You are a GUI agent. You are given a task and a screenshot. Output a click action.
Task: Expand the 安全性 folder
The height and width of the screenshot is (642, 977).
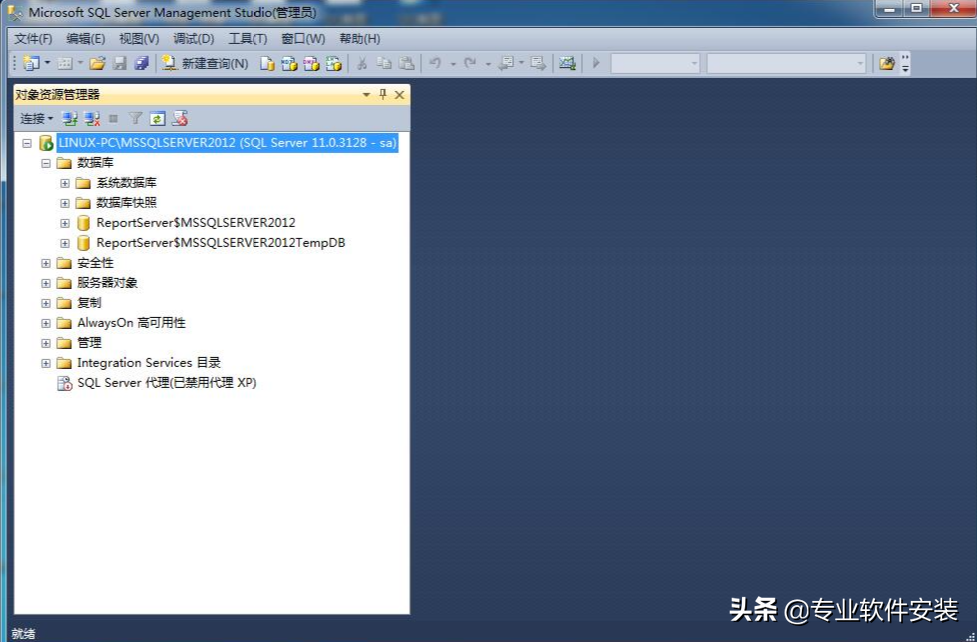pyautogui.click(x=45, y=263)
